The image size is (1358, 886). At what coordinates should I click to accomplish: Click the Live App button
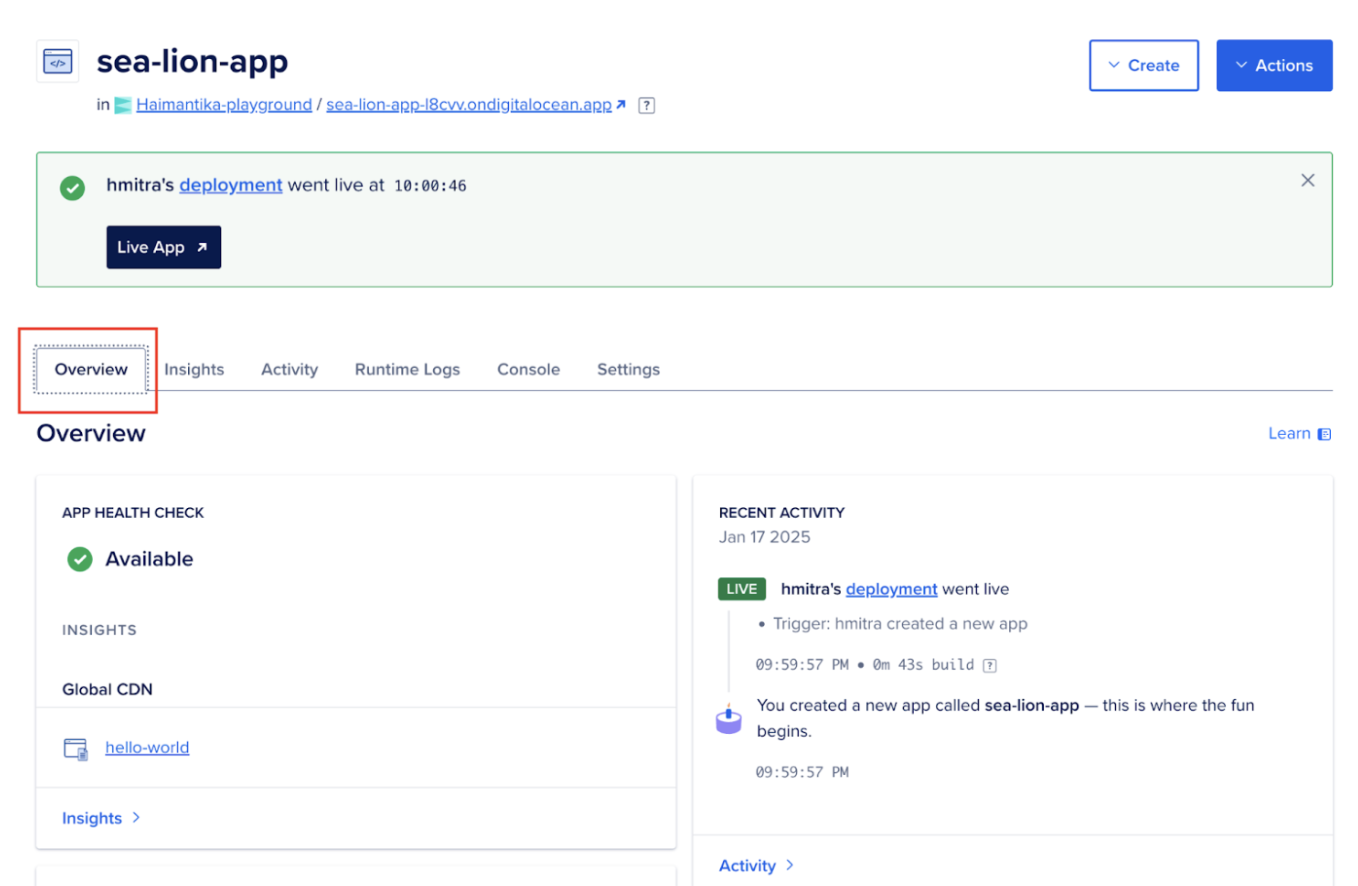pyautogui.click(x=164, y=247)
